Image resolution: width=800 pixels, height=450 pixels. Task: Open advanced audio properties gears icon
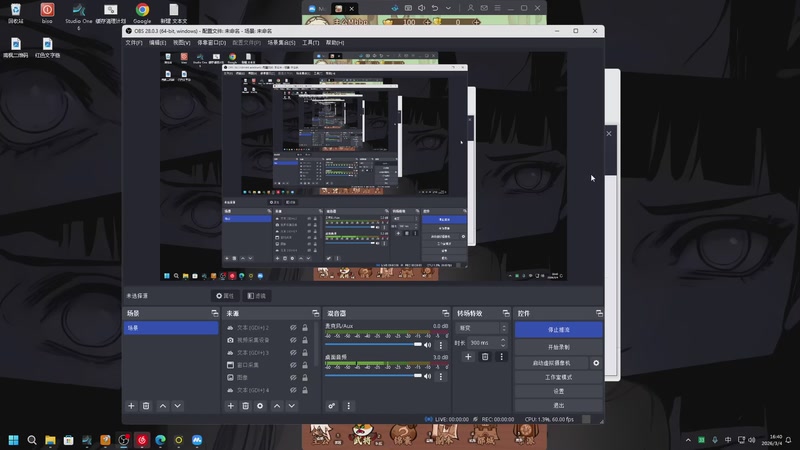pos(332,406)
